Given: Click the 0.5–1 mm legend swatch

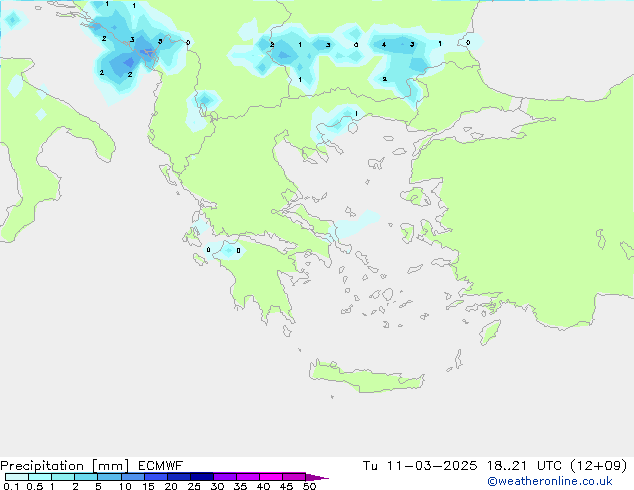Looking at the screenshot, I should [40, 477].
